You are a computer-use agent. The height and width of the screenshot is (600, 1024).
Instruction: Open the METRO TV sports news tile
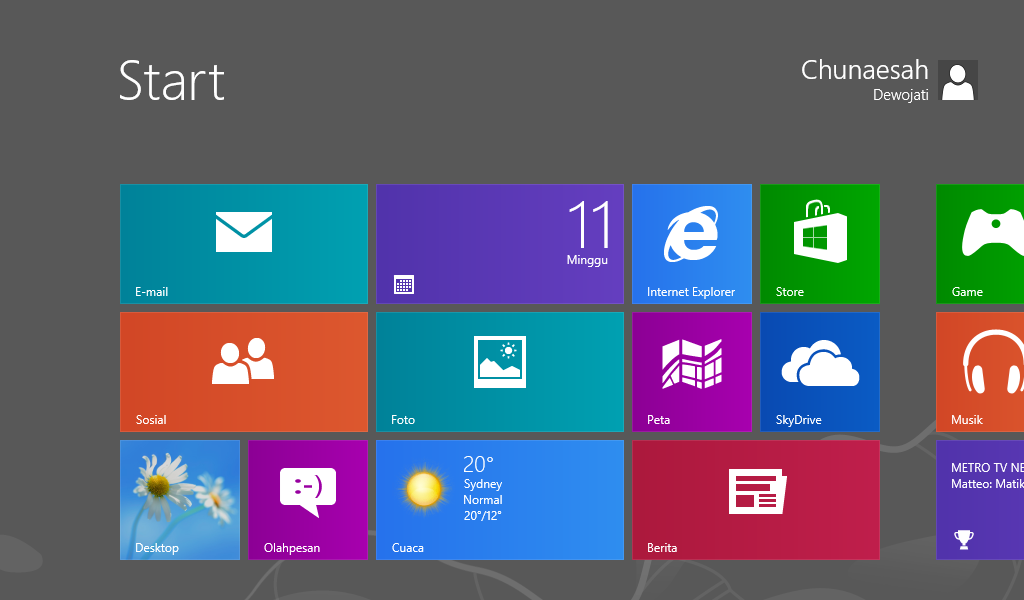(x=980, y=499)
